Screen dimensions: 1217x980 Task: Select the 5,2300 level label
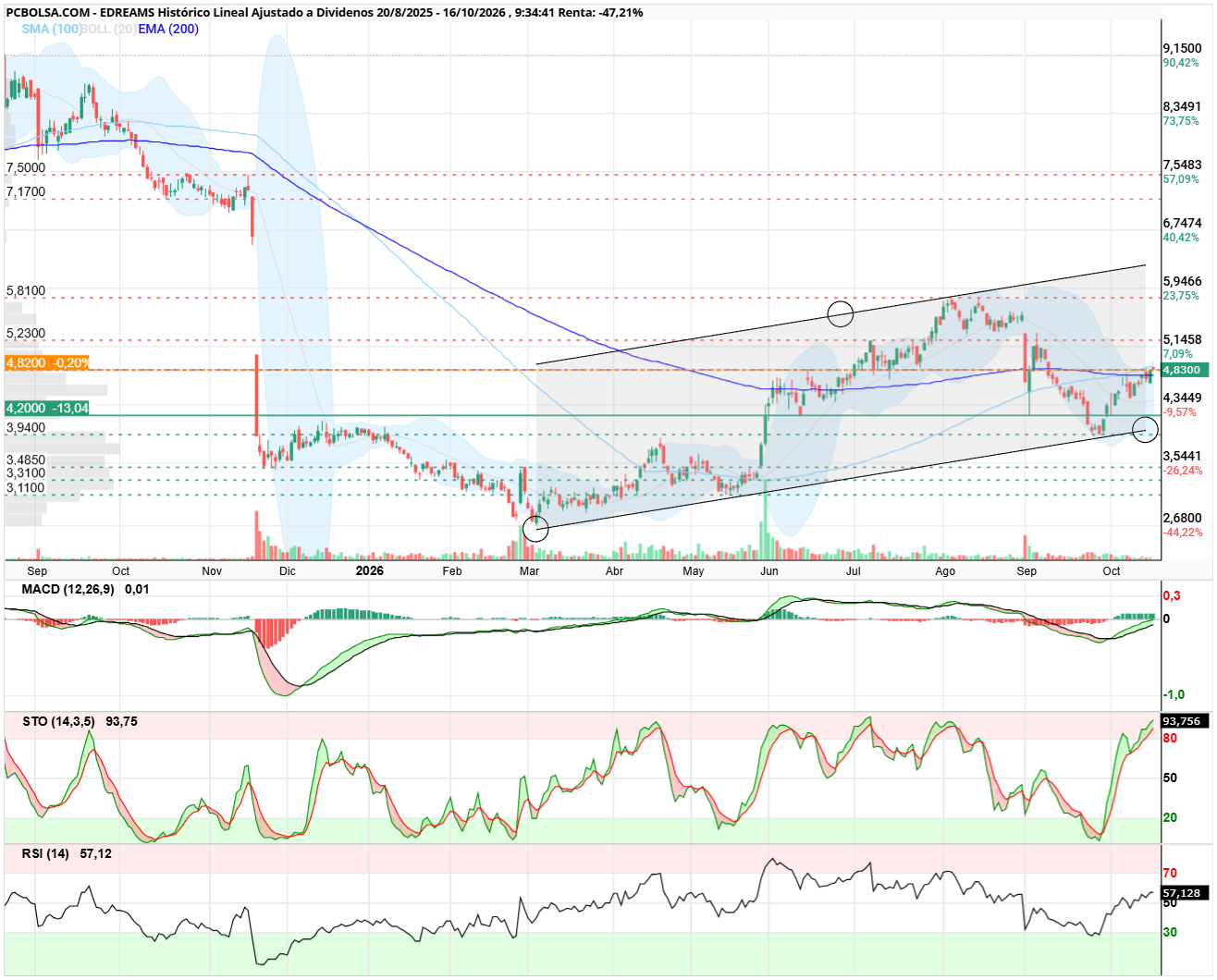pyautogui.click(x=26, y=334)
